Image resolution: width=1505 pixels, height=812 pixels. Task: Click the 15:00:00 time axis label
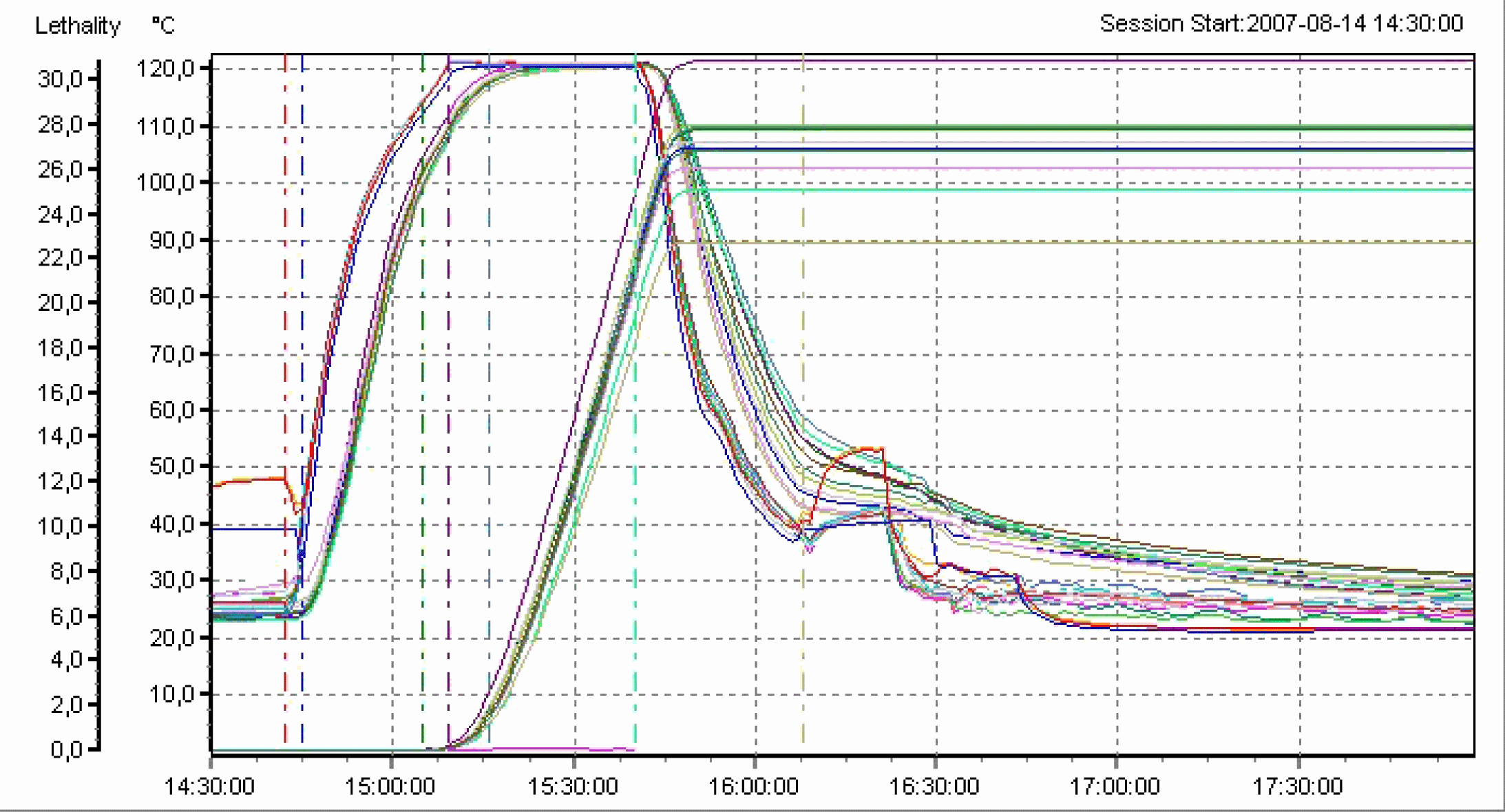[390, 786]
